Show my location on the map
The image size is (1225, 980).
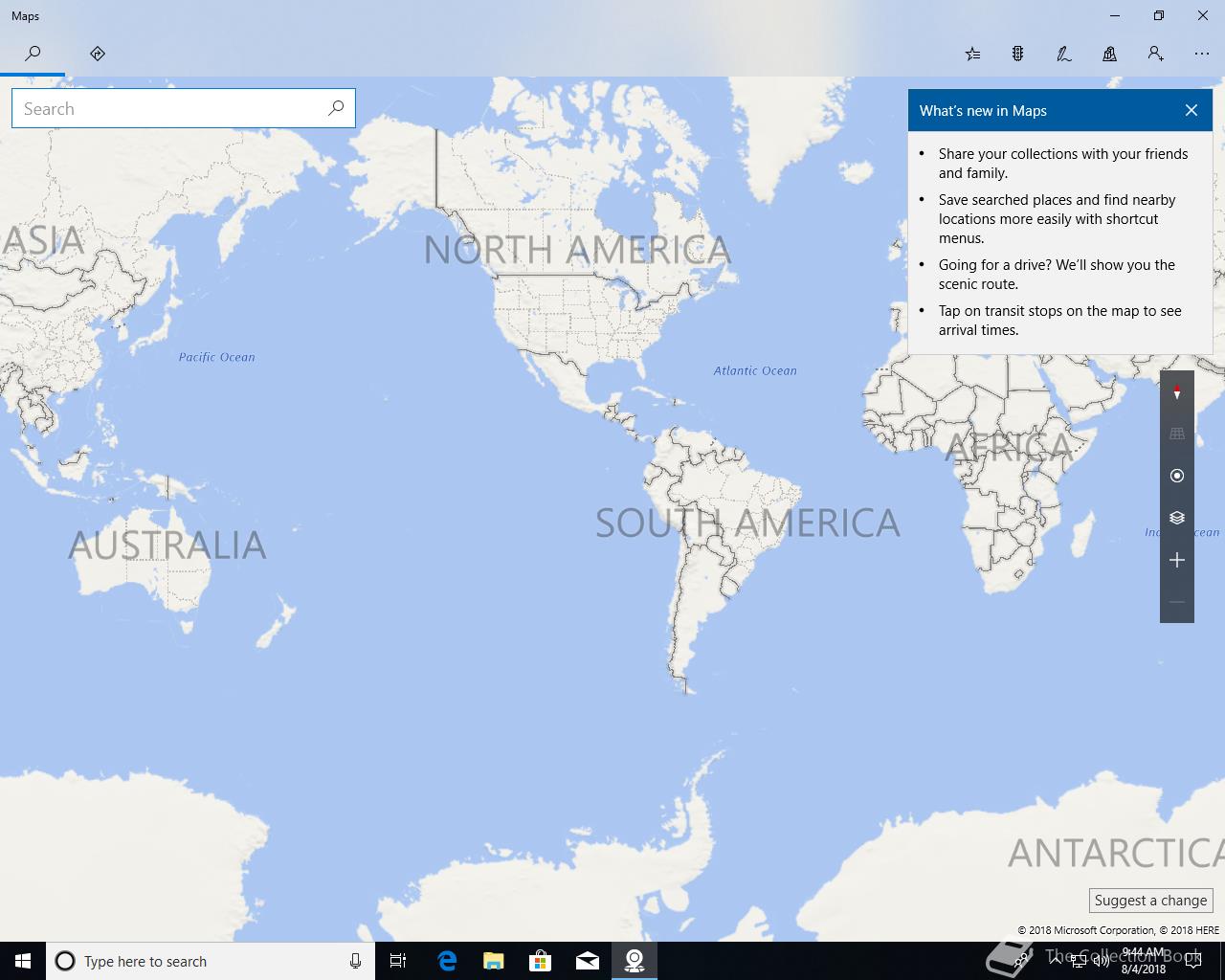coord(1177,476)
